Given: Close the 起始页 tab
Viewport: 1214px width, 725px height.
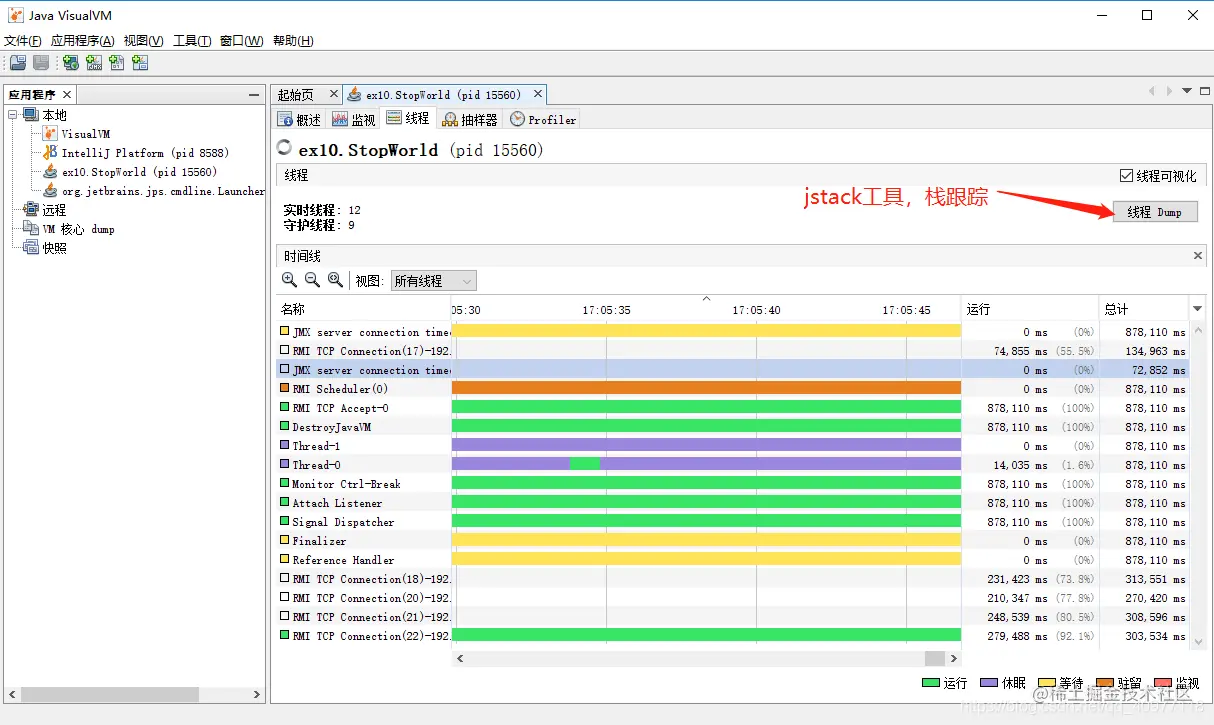Looking at the screenshot, I should (x=334, y=94).
